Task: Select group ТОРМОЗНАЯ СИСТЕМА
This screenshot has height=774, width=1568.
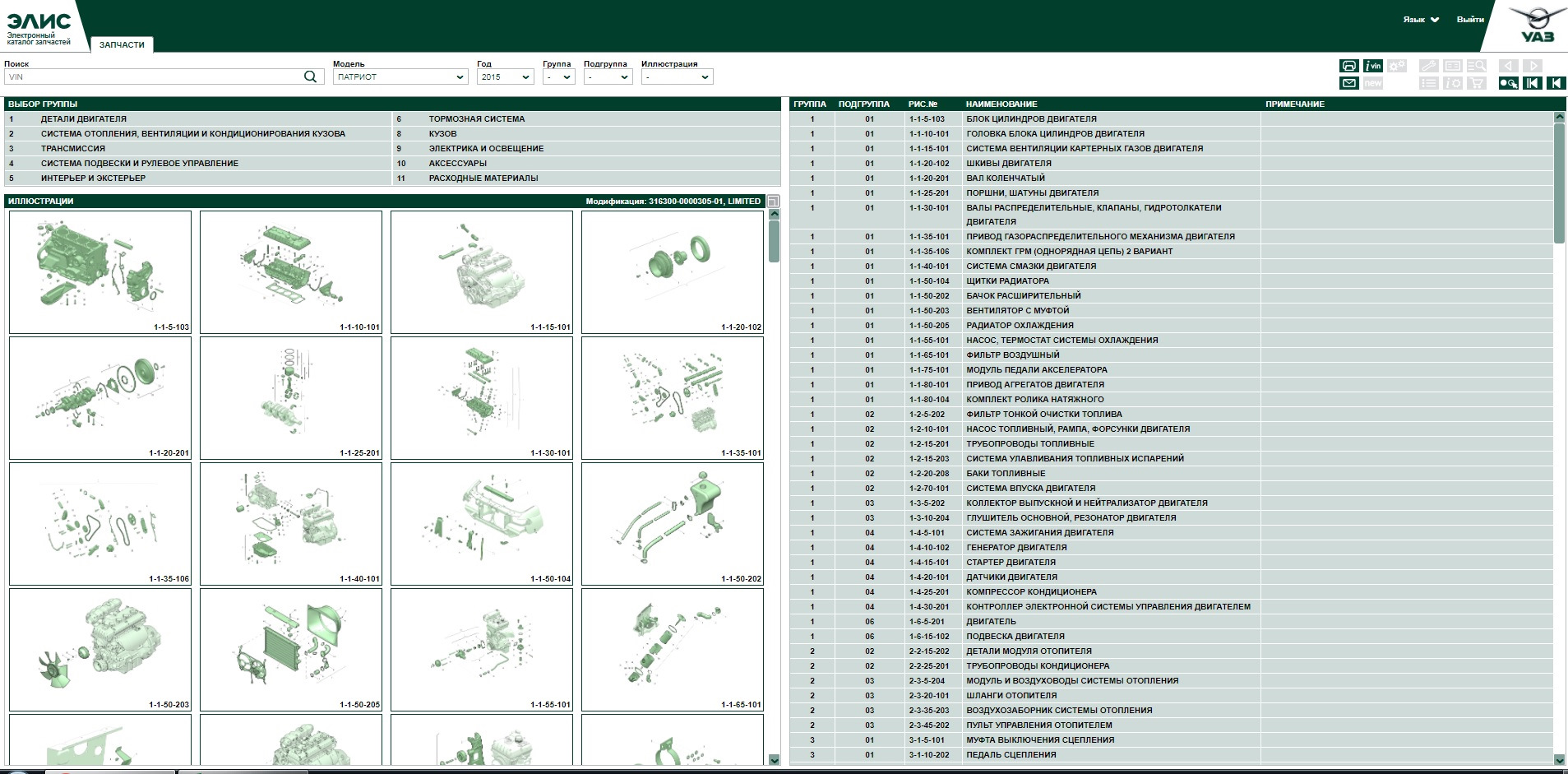Action: tap(587, 119)
